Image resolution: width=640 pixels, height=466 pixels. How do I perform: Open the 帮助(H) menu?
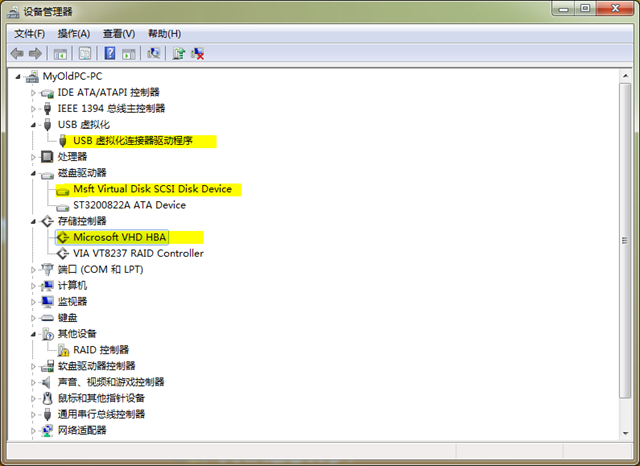tap(164, 33)
